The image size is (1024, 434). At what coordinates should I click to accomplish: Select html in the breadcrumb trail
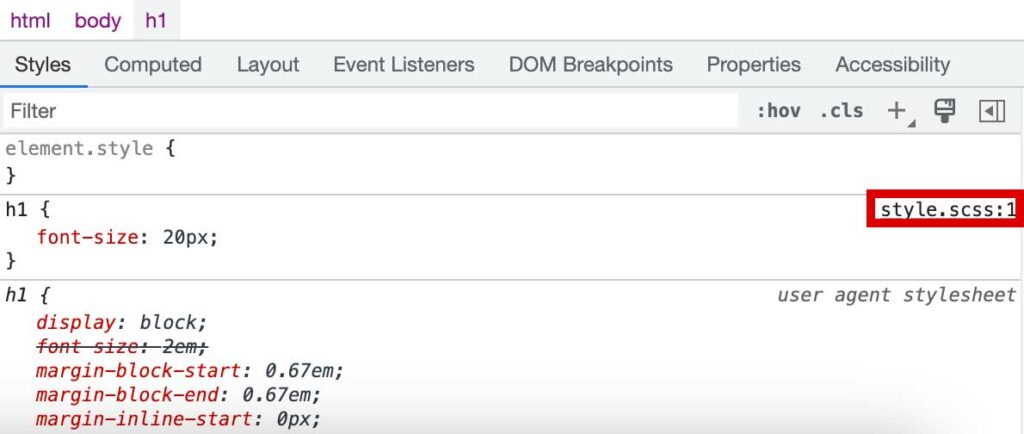pyautogui.click(x=30, y=20)
